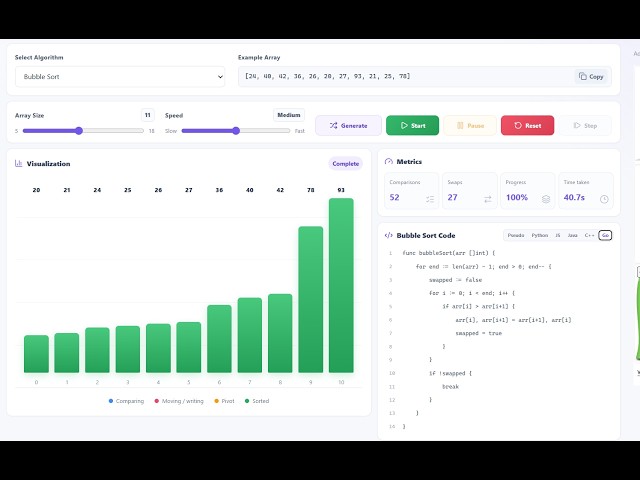Image resolution: width=640 pixels, height=480 pixels.
Task: Click the Step button
Action: point(585,125)
